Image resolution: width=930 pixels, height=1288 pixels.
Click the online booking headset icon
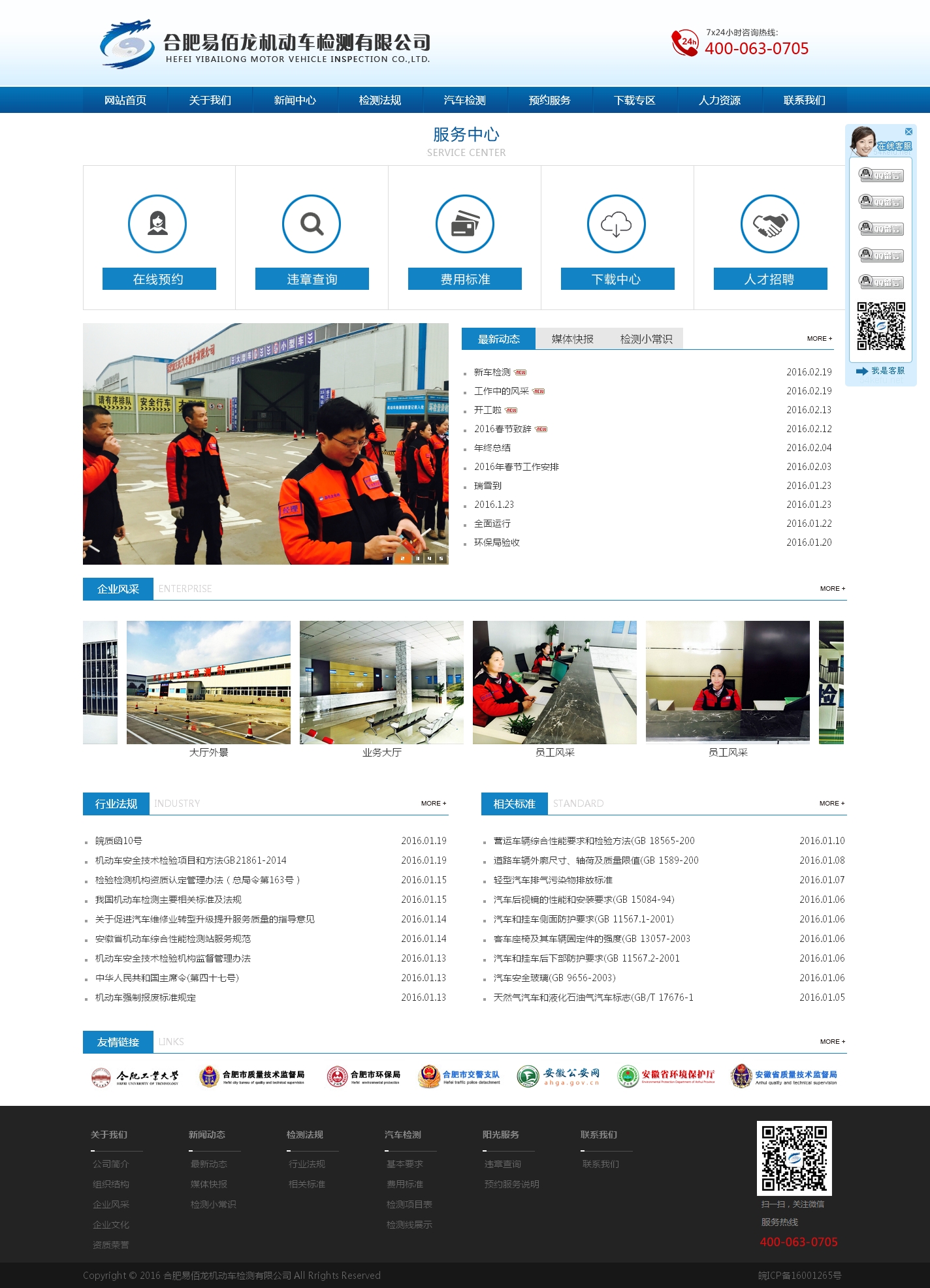coord(157,224)
